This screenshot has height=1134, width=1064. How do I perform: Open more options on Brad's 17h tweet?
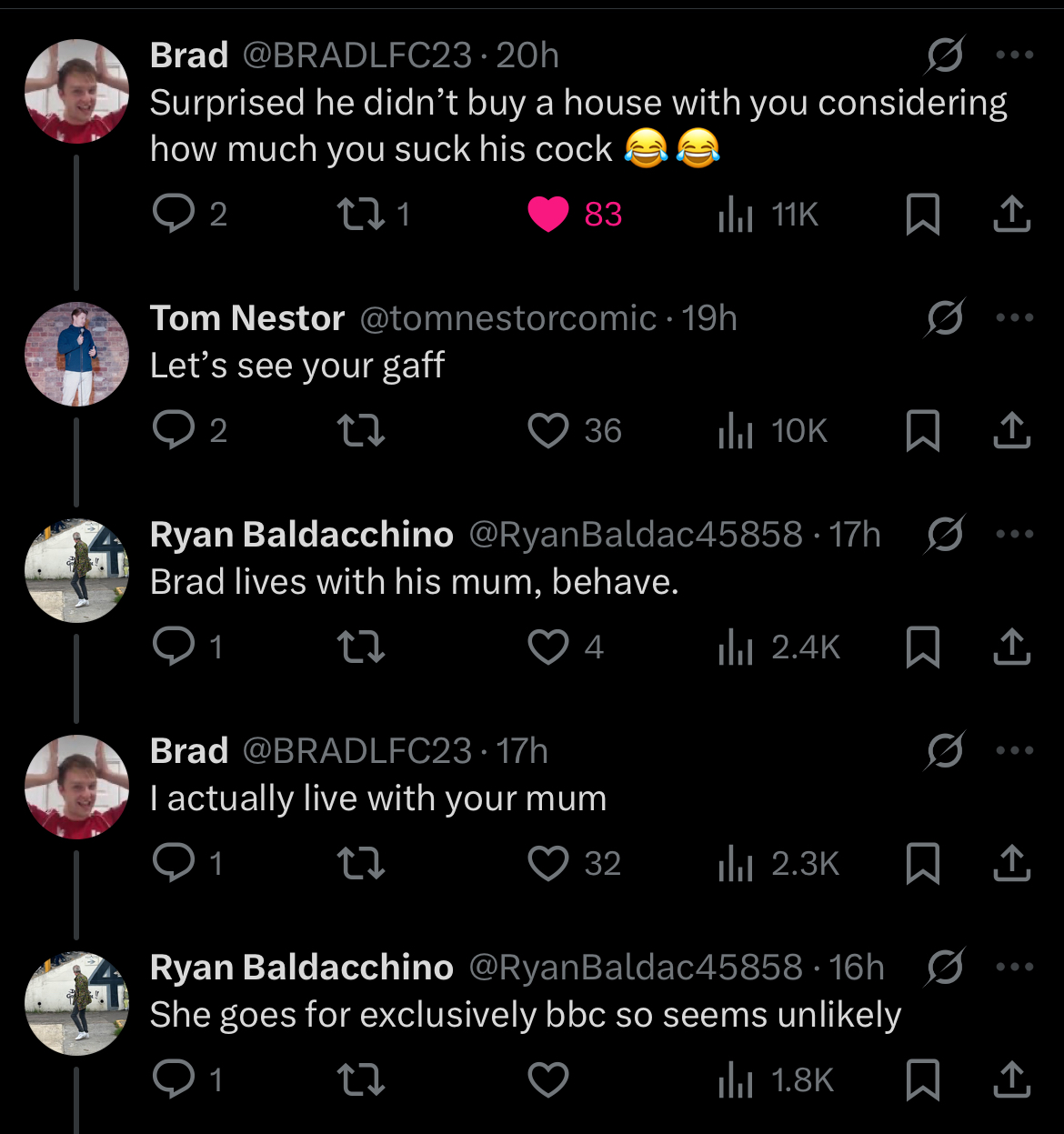[x=1015, y=751]
